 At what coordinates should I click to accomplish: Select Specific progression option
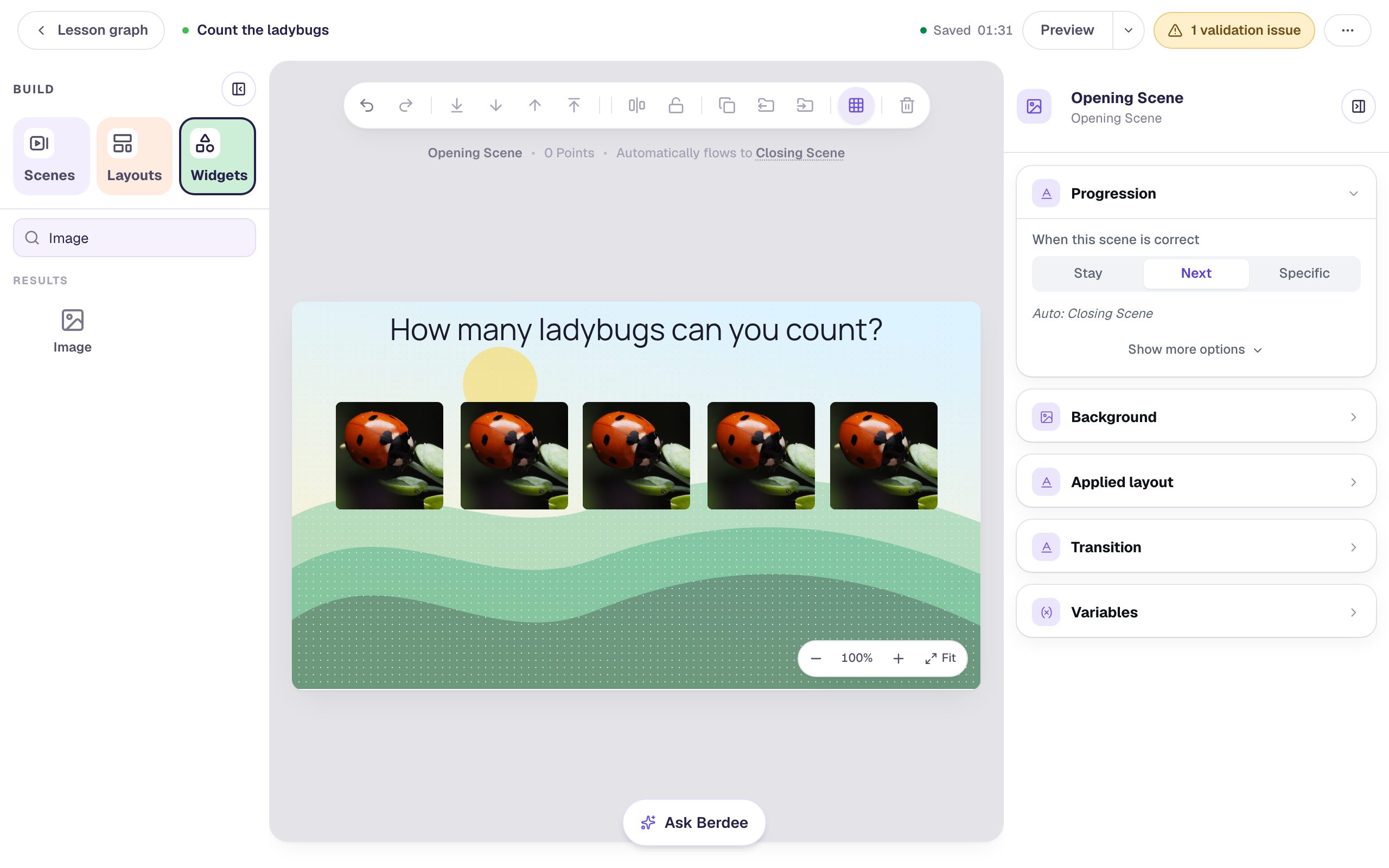click(1303, 273)
